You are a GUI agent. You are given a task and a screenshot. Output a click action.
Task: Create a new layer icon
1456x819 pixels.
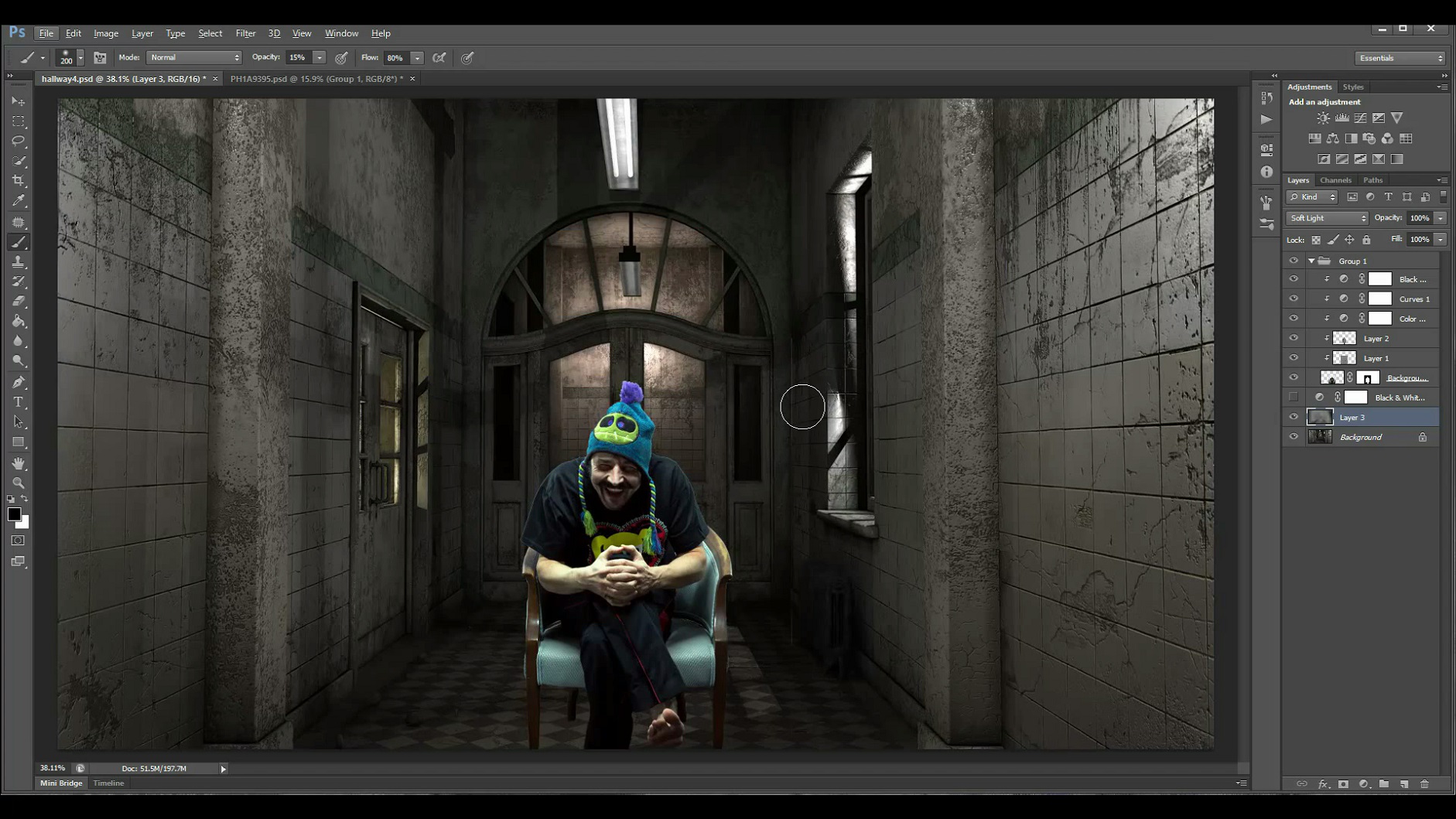1404,784
